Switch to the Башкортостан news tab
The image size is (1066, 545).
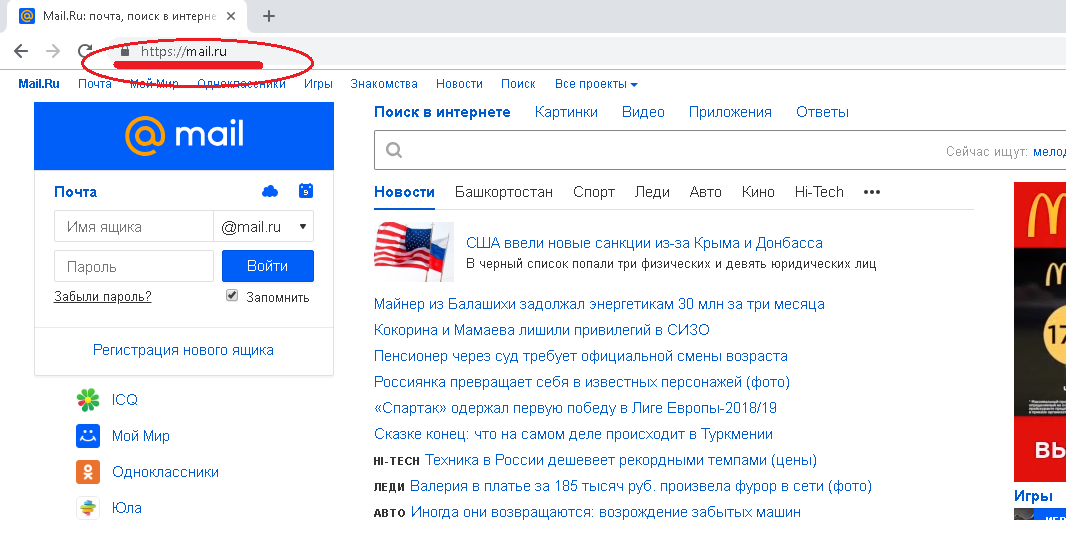504,192
